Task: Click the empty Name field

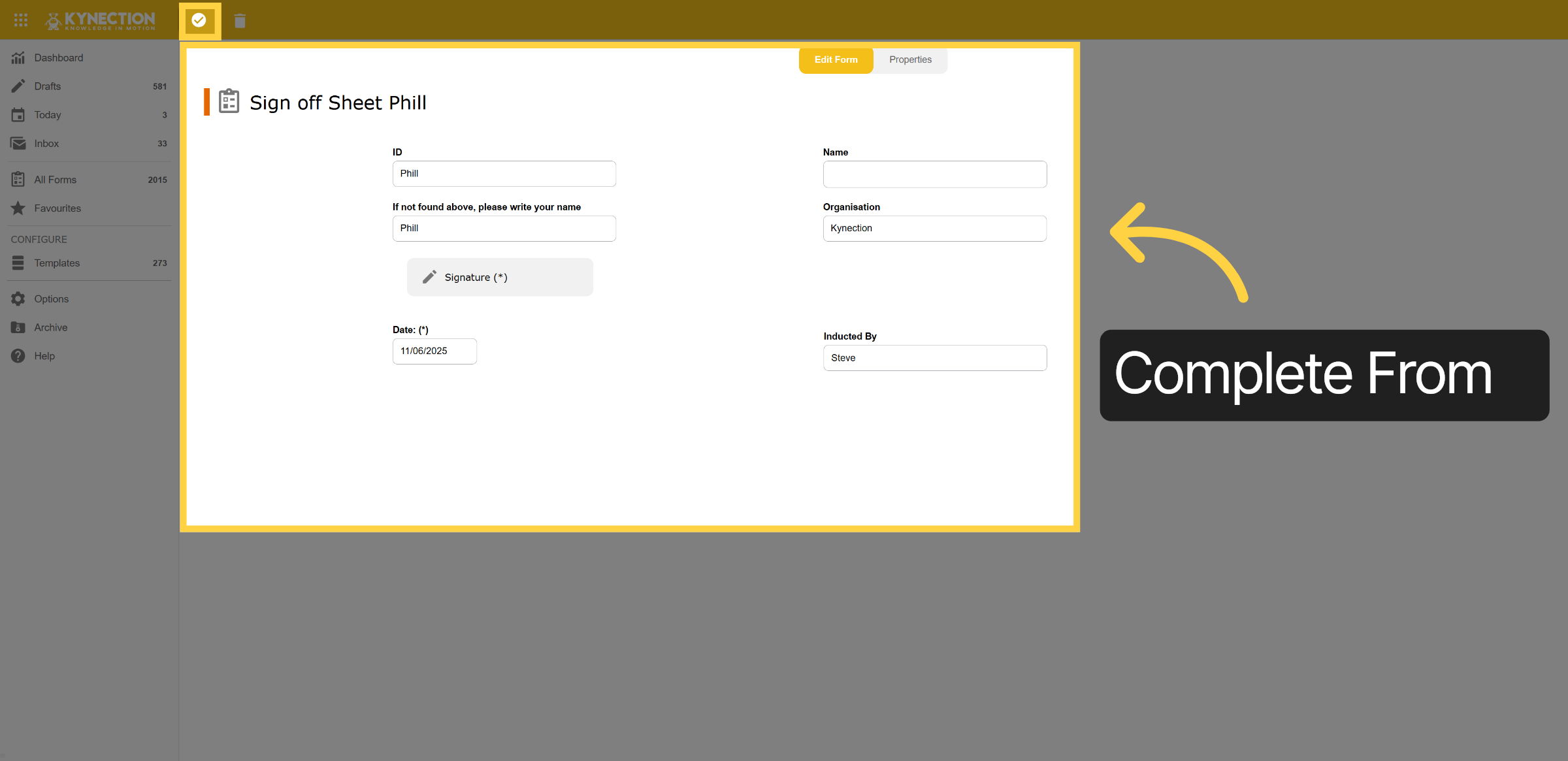Action: [935, 174]
